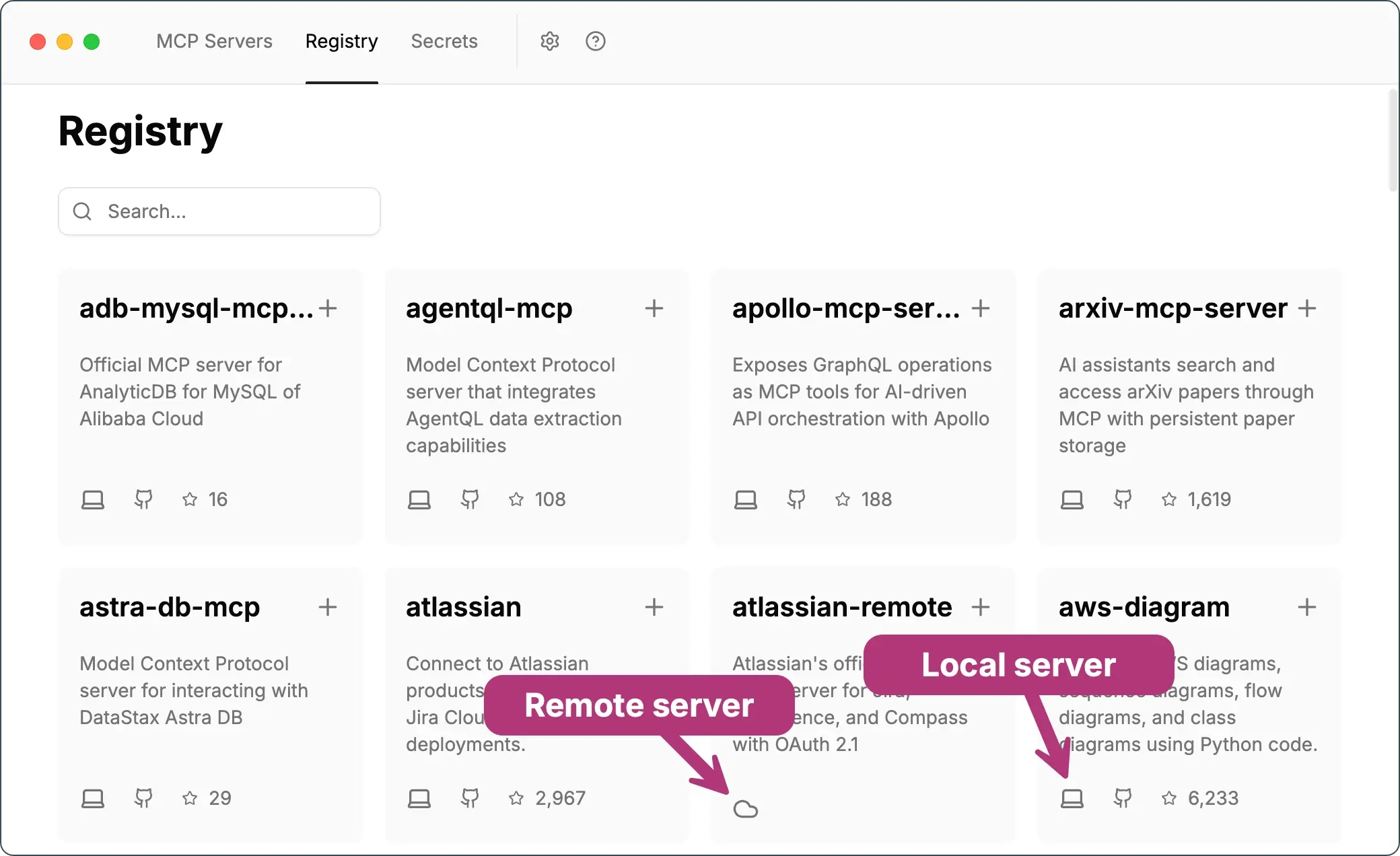Click the local server laptop icon on aws-diagram
1400x856 pixels.
coord(1072,798)
